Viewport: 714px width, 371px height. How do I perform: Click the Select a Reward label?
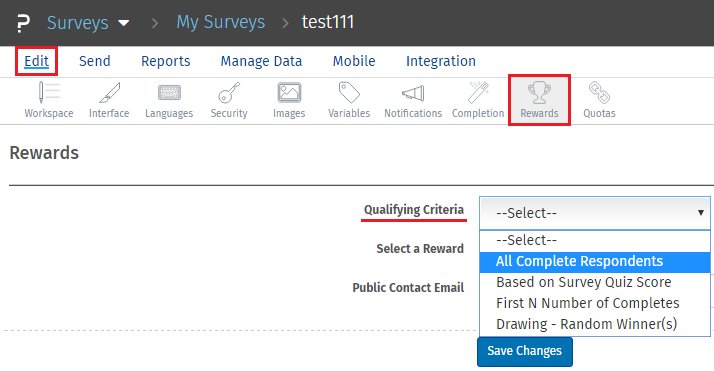click(x=420, y=249)
